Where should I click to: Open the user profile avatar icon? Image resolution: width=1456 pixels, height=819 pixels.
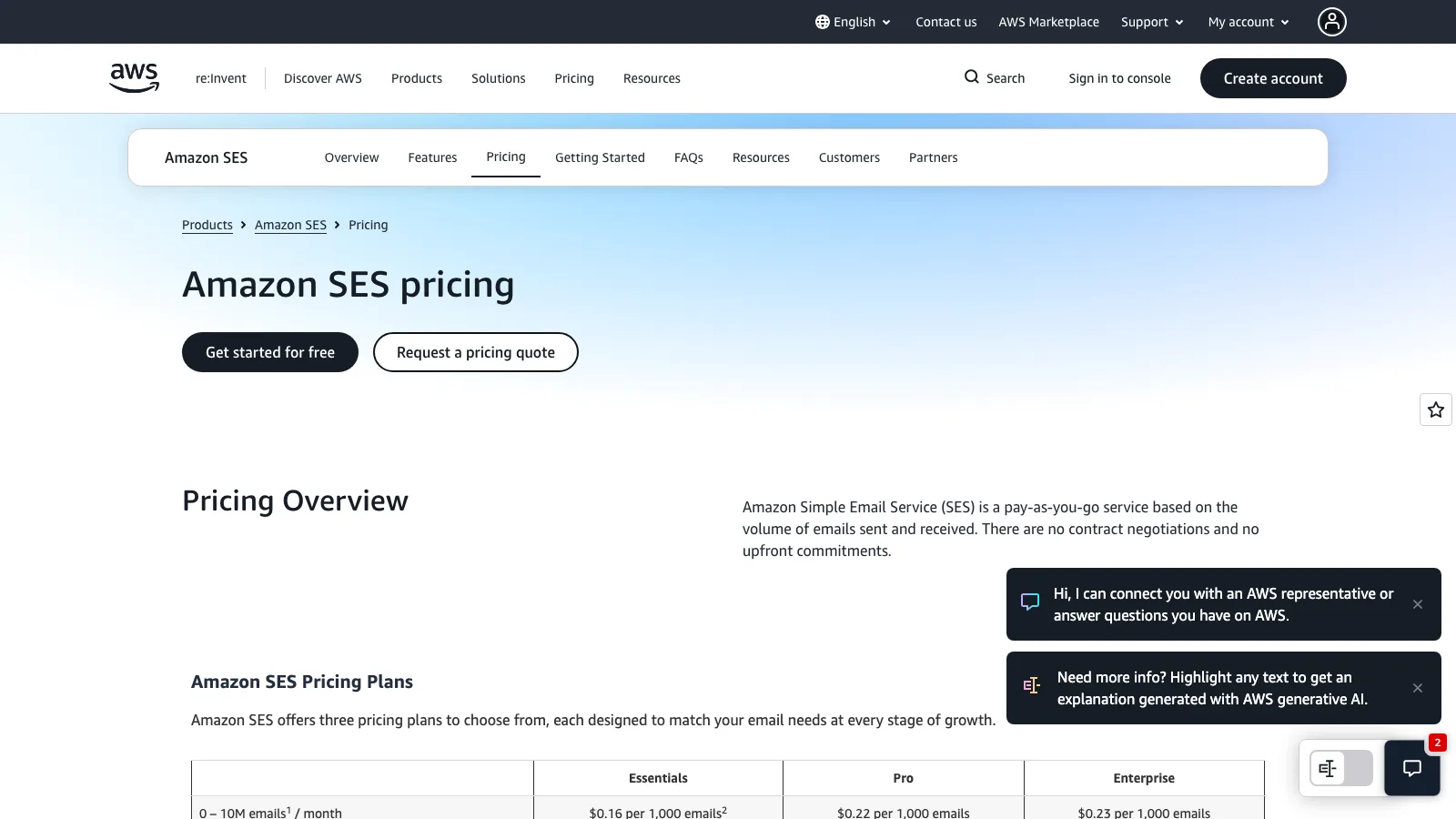pyautogui.click(x=1331, y=22)
